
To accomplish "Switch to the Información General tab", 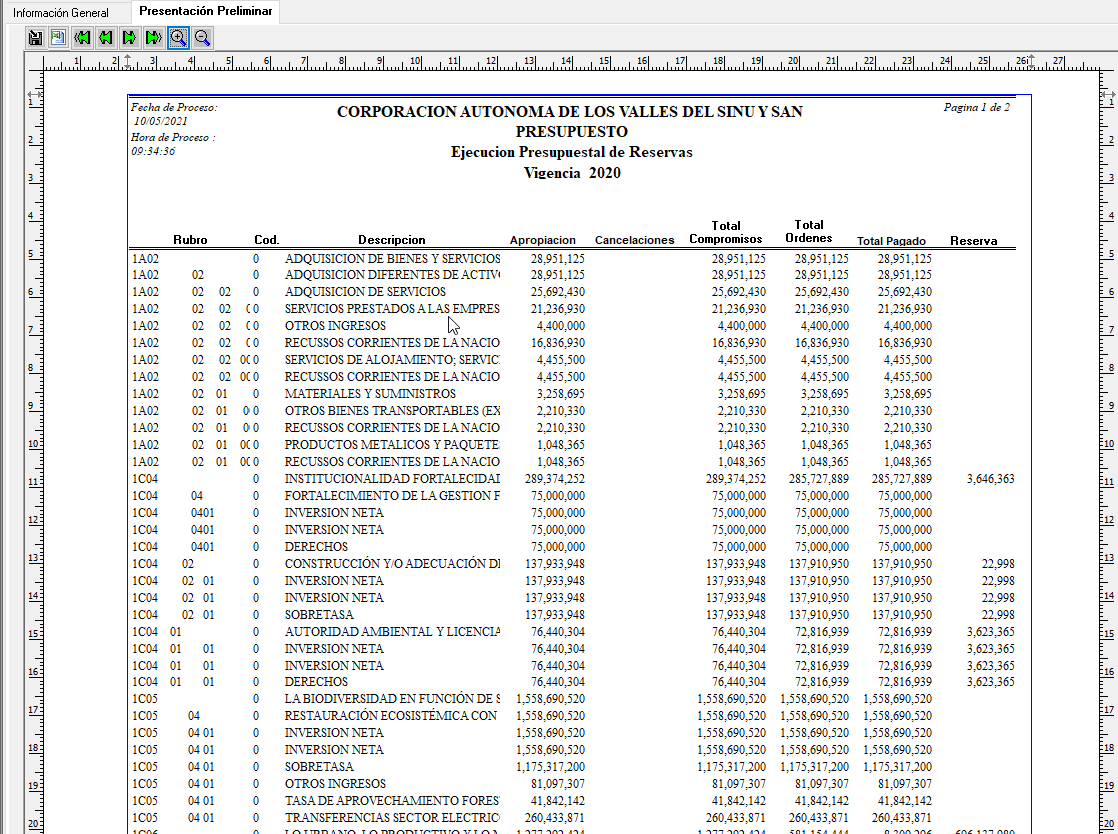I will 61,13.
